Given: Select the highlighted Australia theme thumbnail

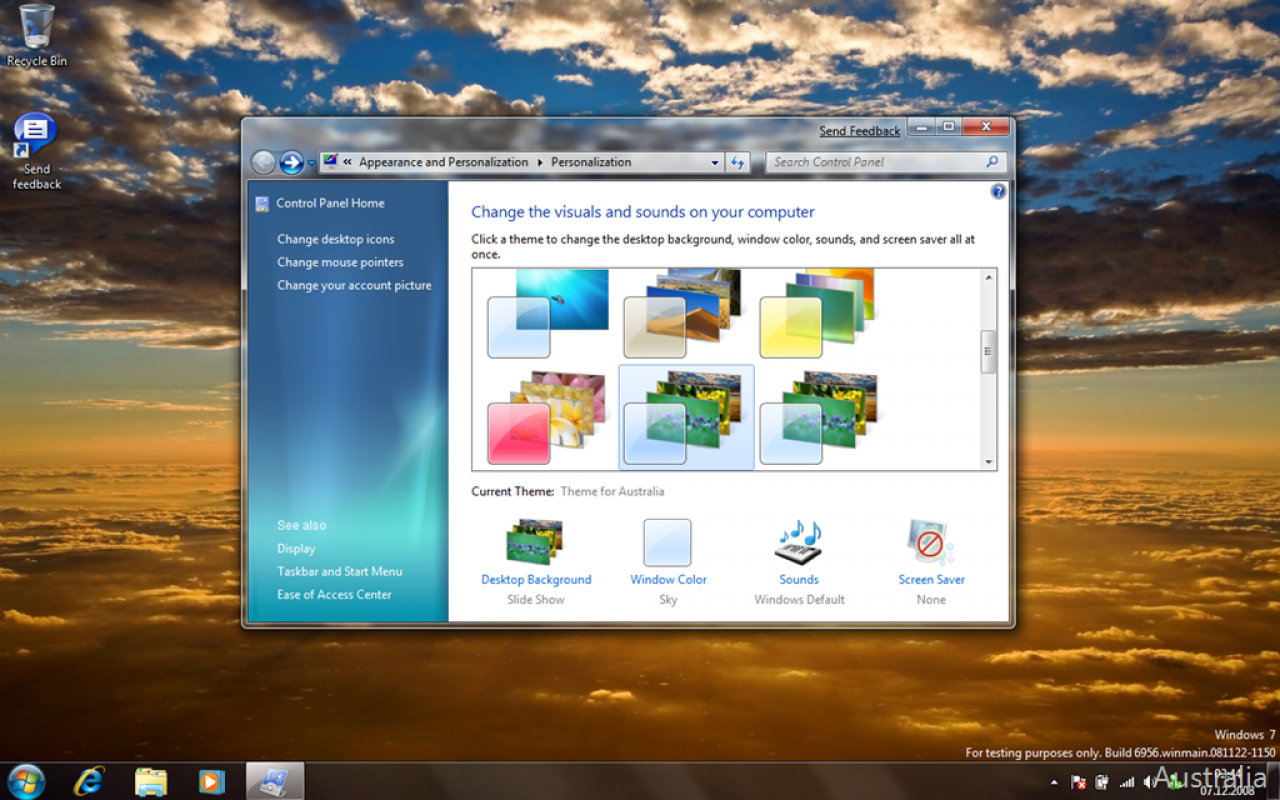Looking at the screenshot, I should 687,417.
